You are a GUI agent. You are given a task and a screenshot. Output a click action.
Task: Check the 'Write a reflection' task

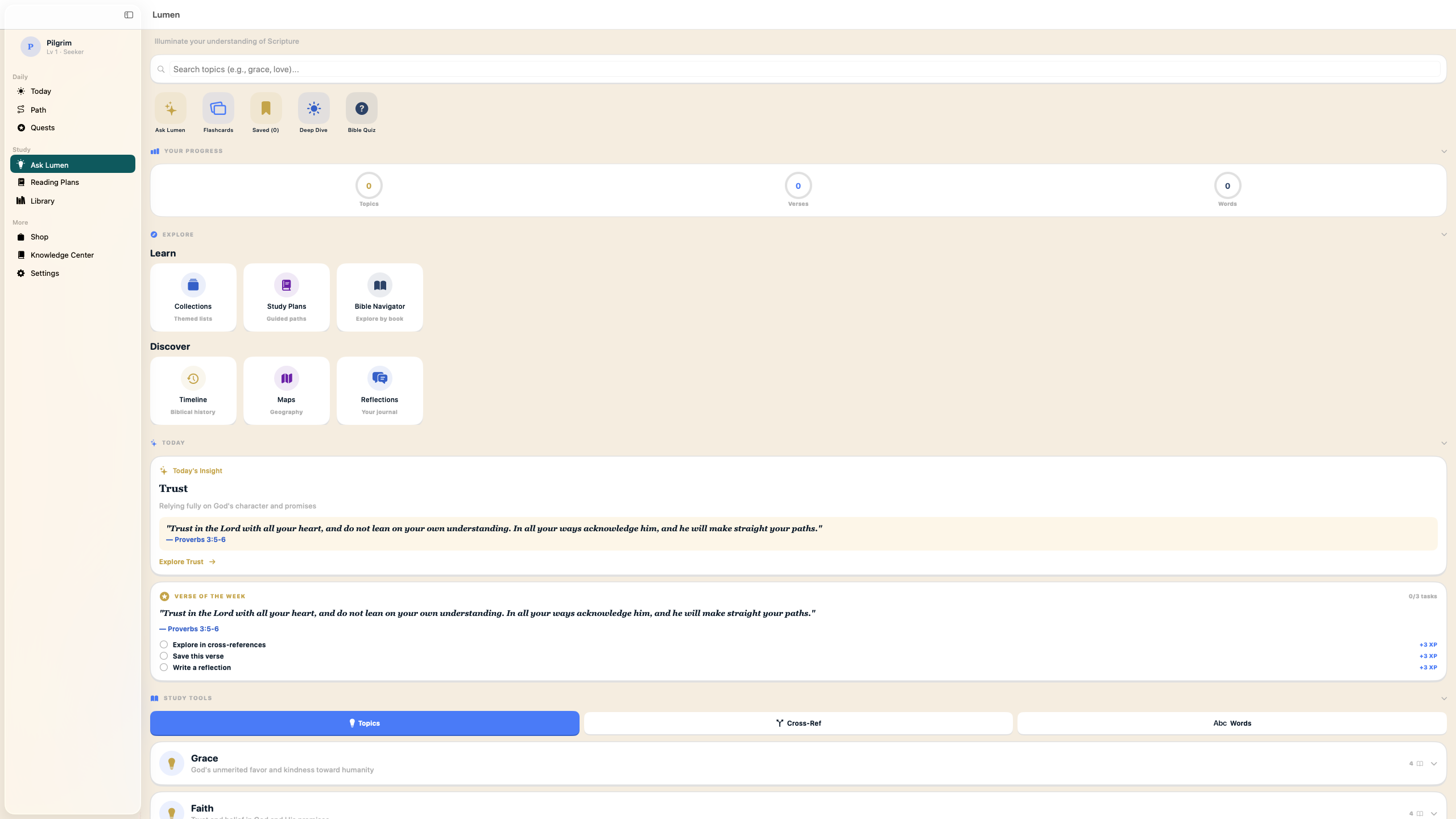(x=164, y=667)
